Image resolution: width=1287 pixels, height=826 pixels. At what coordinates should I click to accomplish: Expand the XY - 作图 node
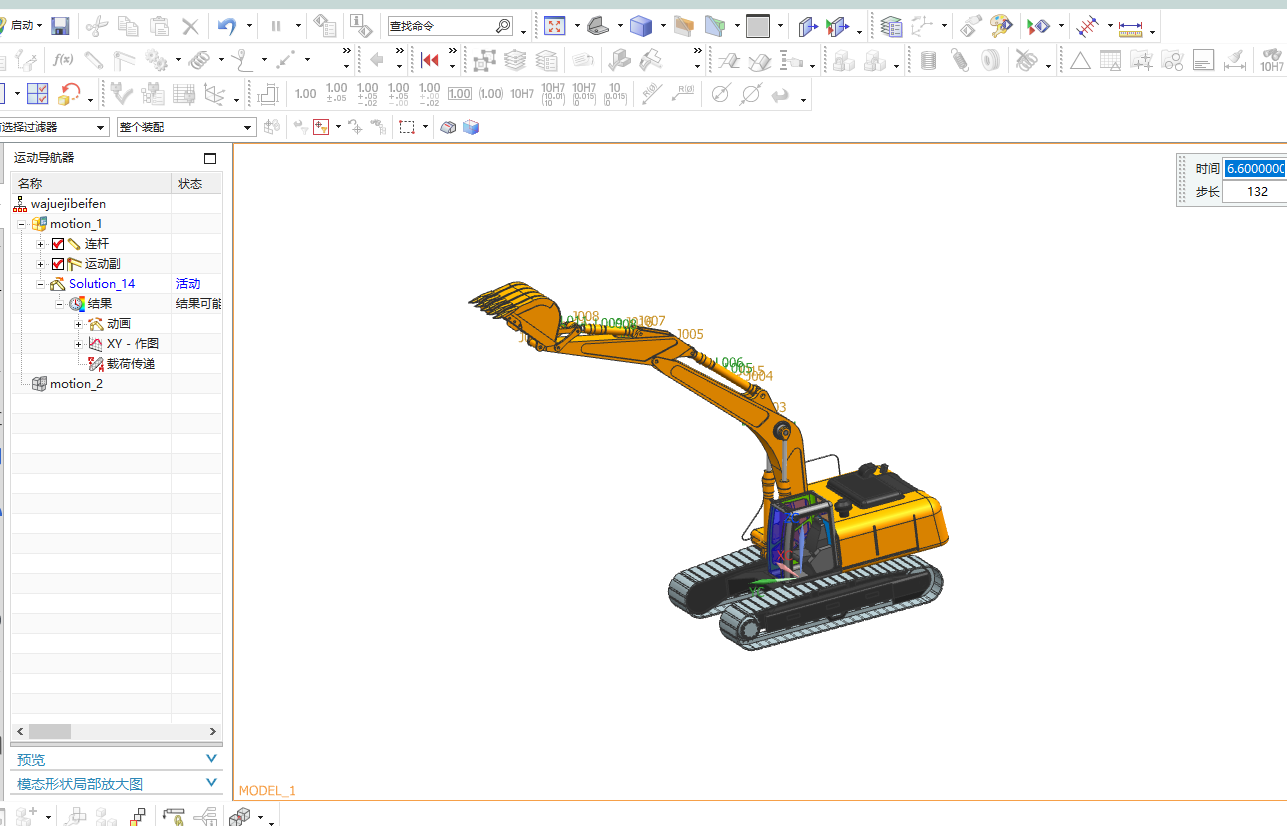79,344
